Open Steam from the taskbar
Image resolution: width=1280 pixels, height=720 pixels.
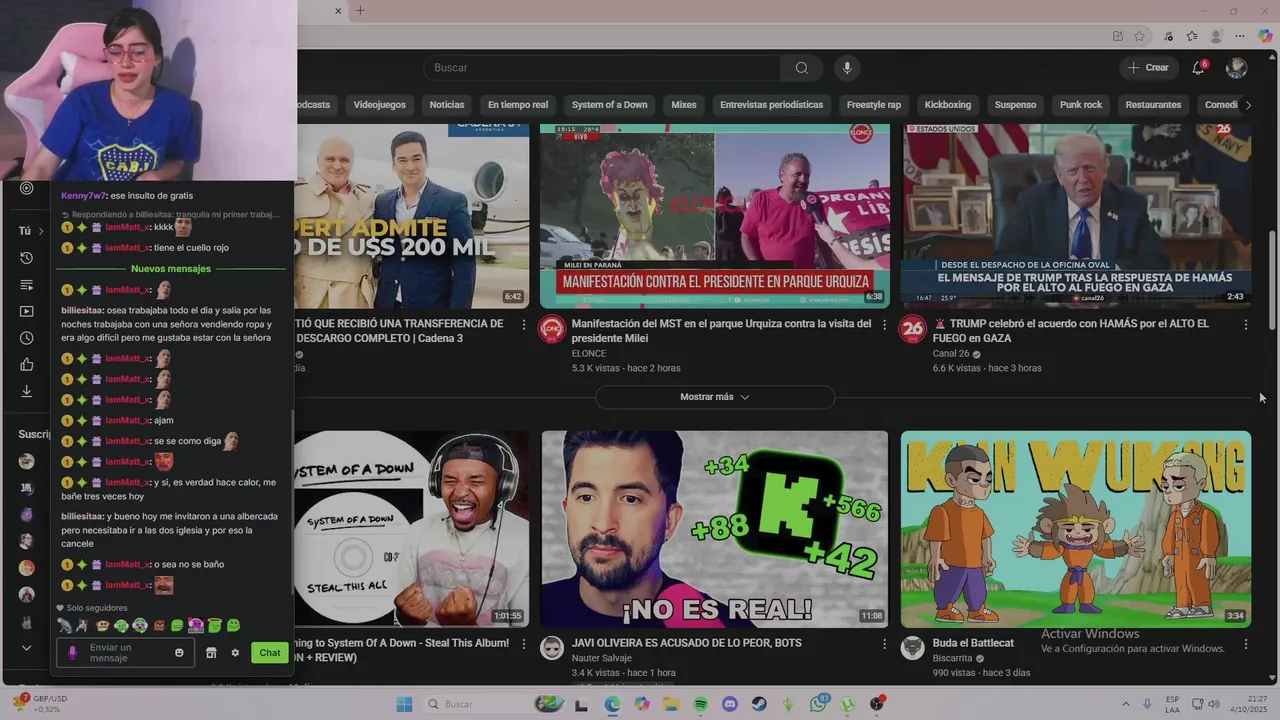pos(760,704)
